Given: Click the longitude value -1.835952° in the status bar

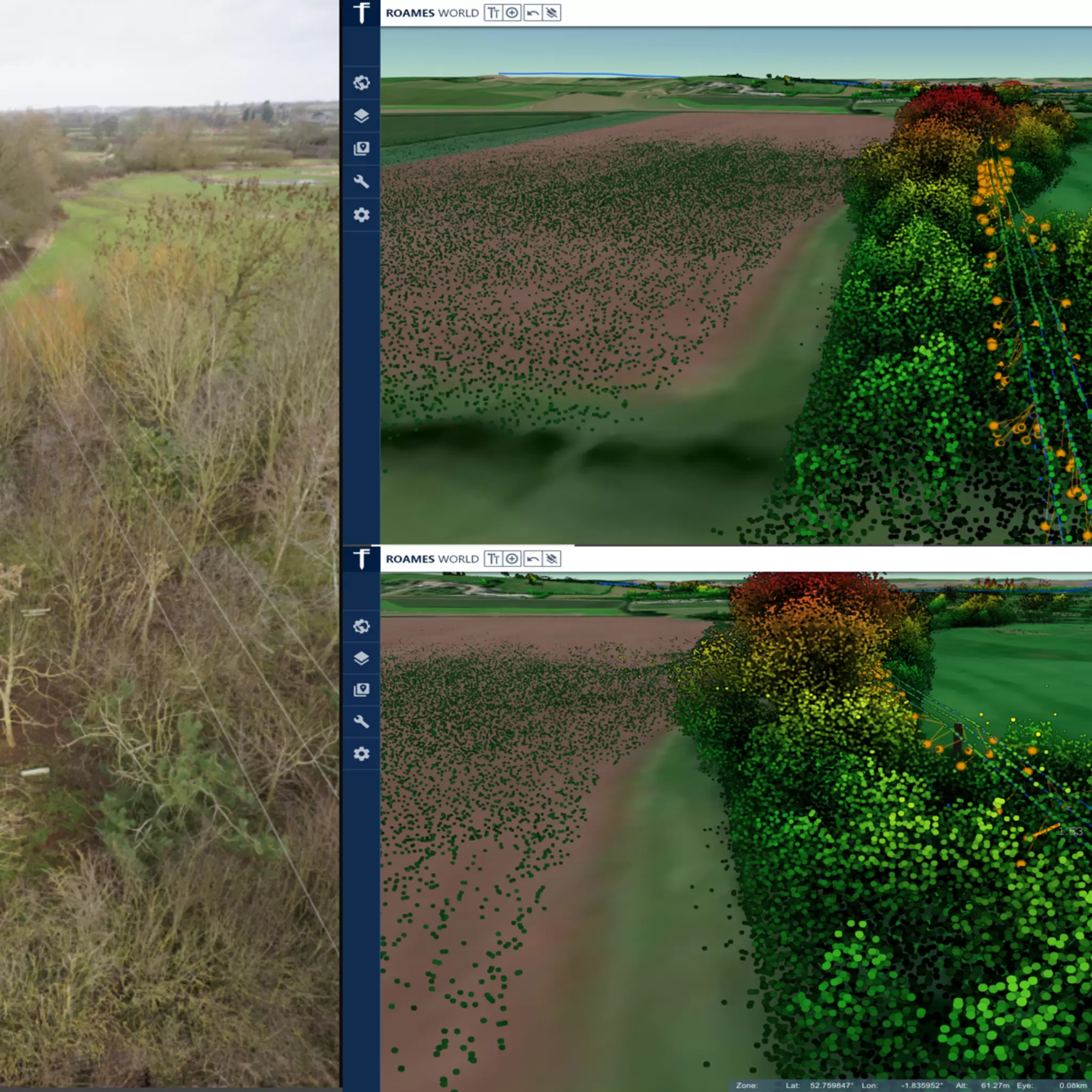Looking at the screenshot, I should point(922,1086).
